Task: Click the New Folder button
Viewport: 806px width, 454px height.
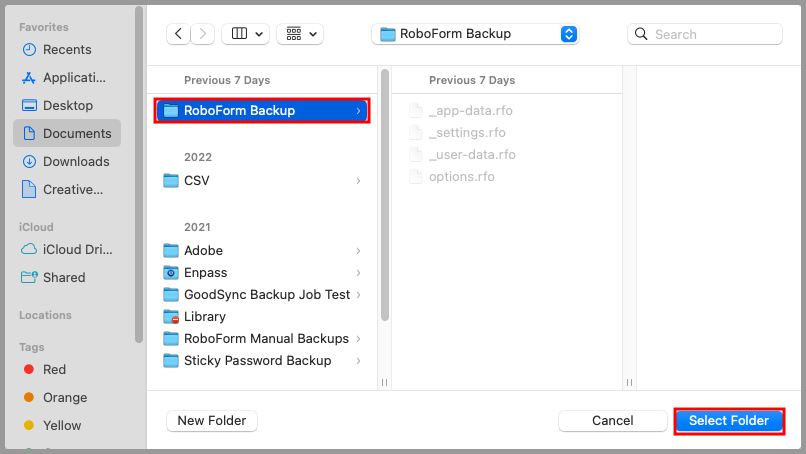Action: click(x=212, y=421)
